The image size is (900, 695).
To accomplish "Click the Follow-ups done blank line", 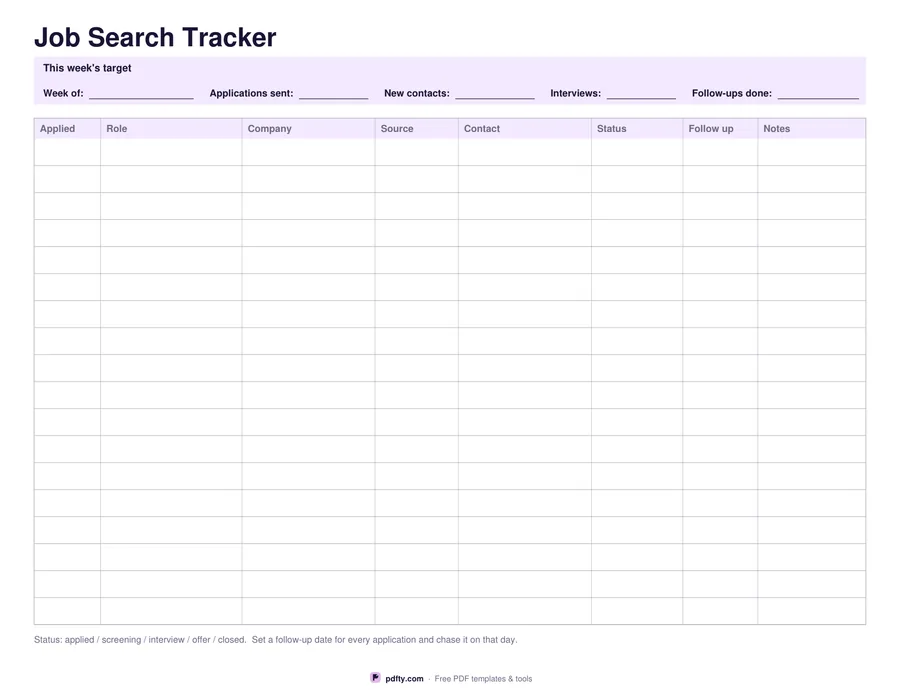I will click(x=818, y=94).
